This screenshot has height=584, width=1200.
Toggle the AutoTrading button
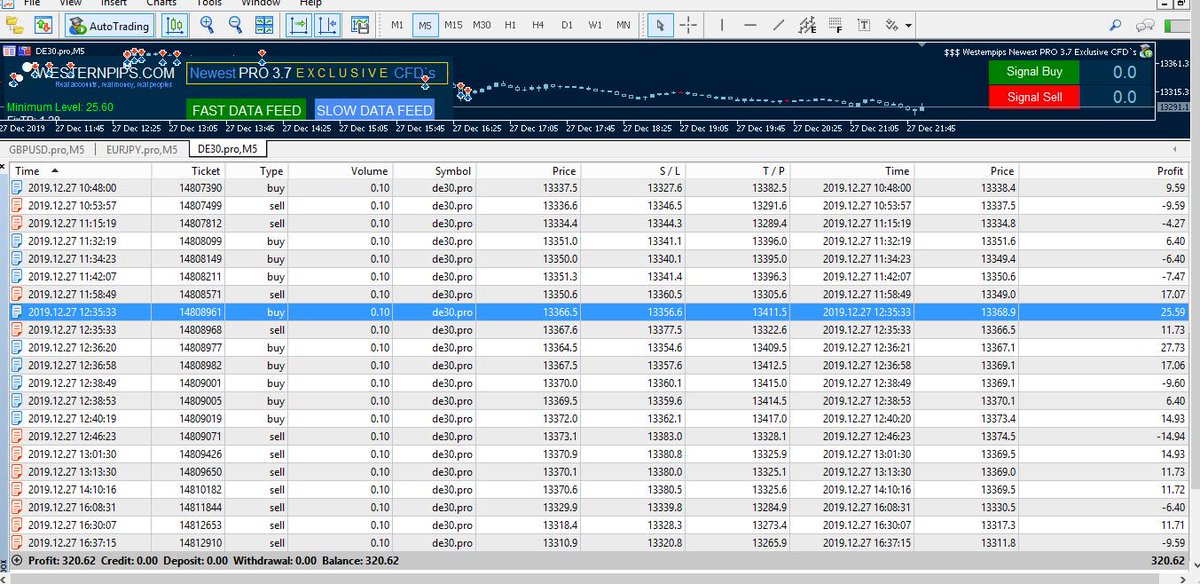coord(110,25)
